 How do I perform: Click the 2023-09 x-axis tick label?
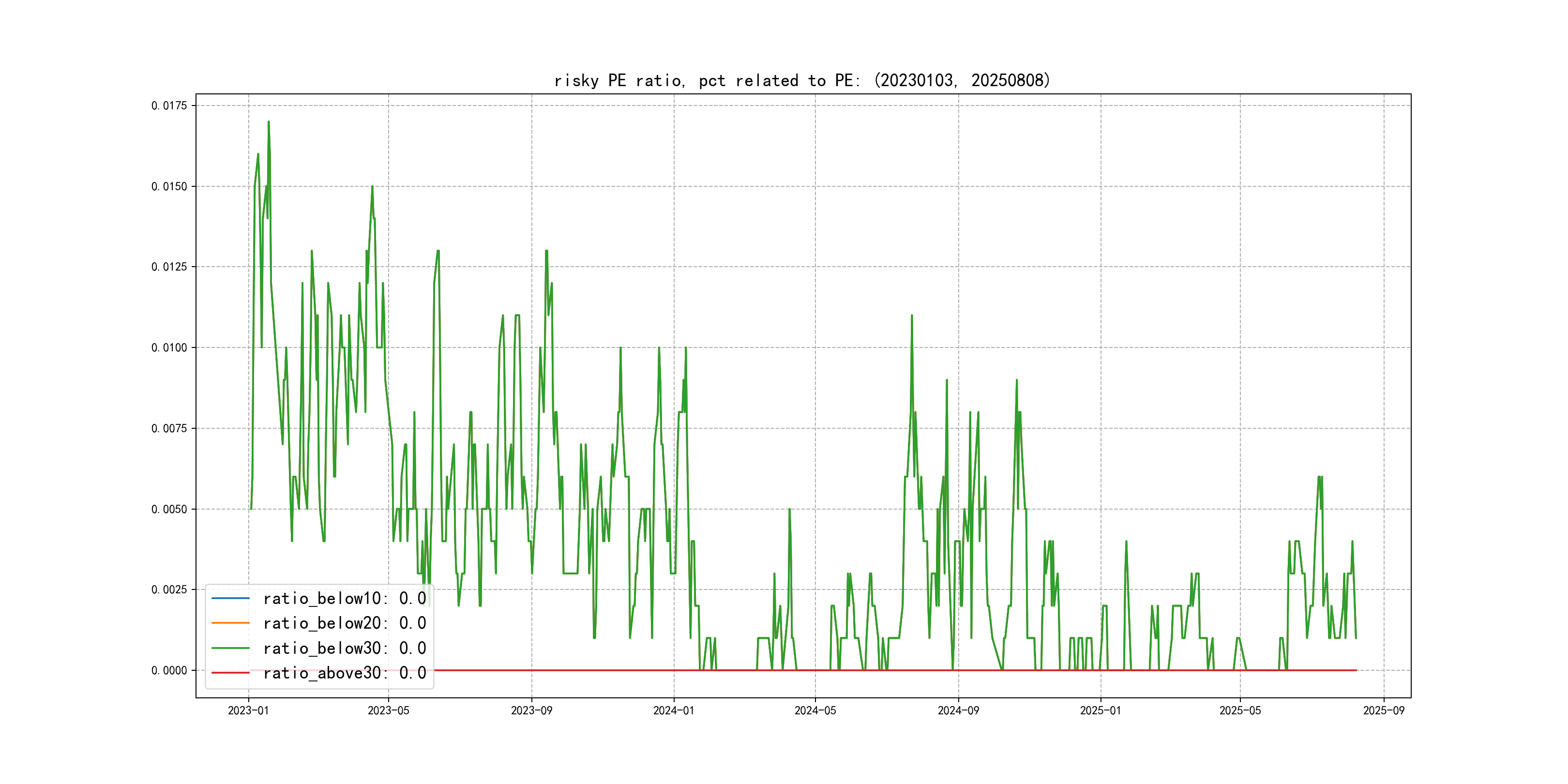(531, 710)
